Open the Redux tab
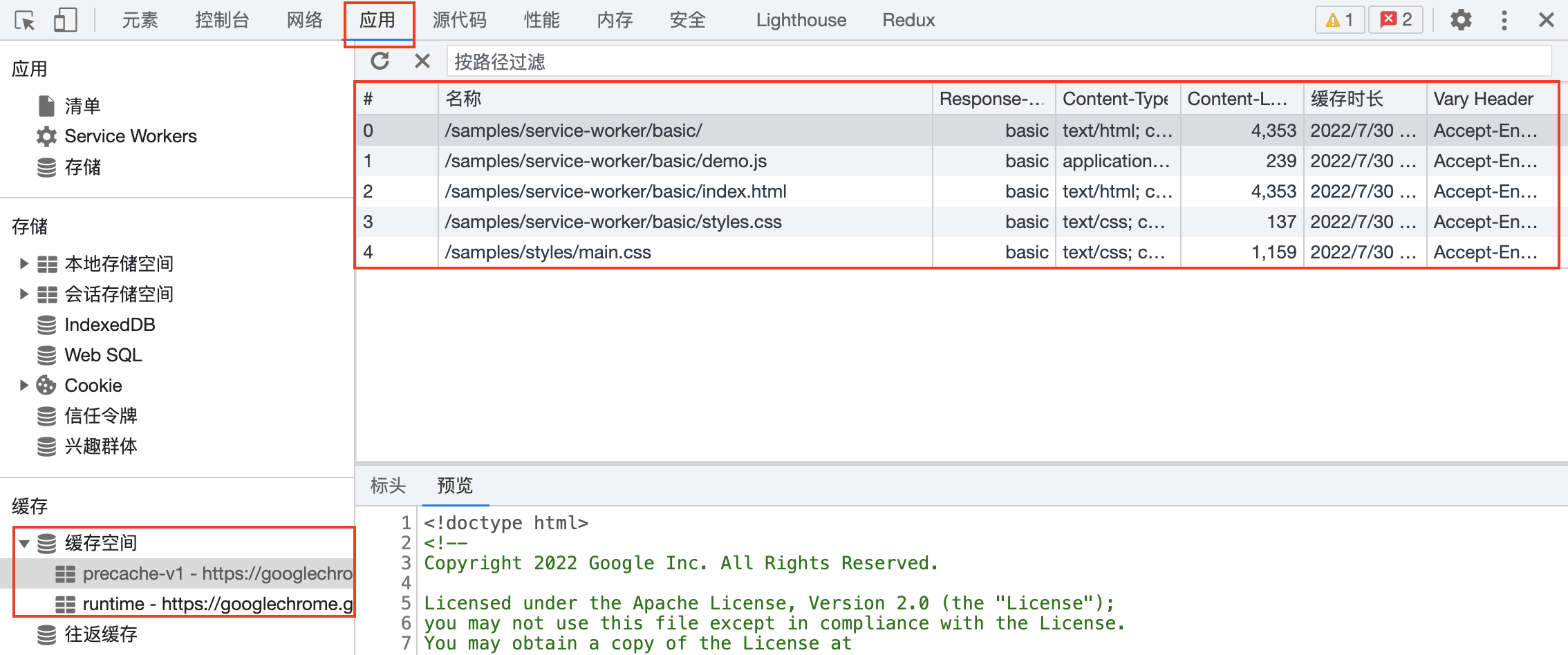 (908, 20)
